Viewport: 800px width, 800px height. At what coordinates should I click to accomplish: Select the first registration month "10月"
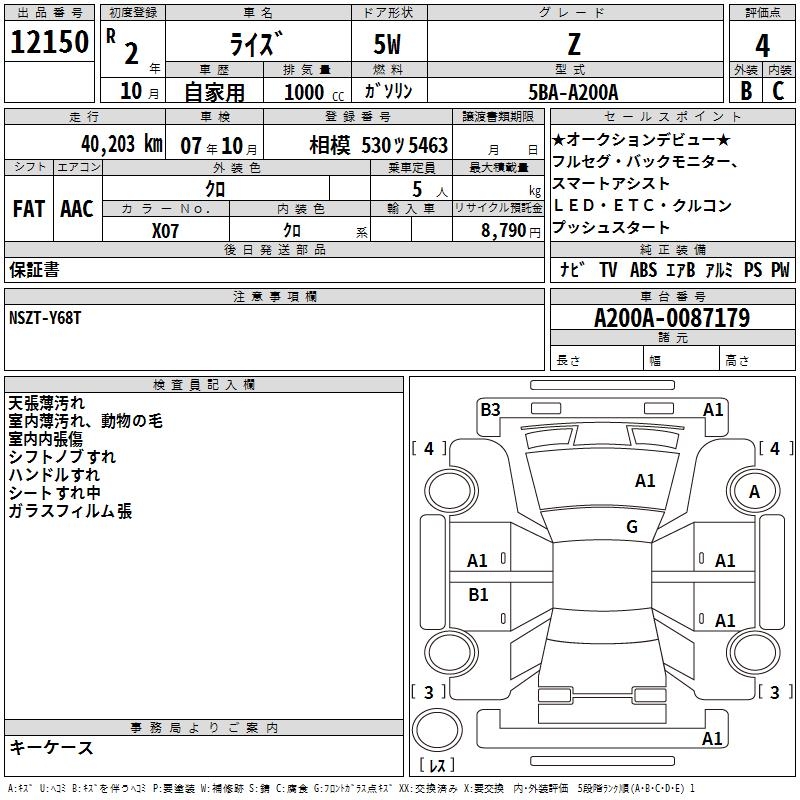point(139,91)
